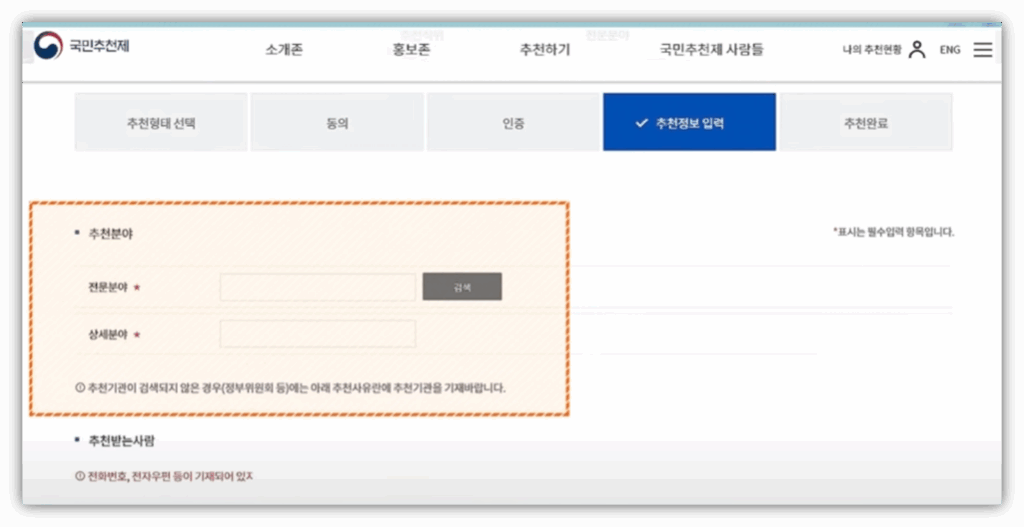This screenshot has width=1024, height=527.
Task: Select the 인증 step tab
Action: click(x=513, y=122)
